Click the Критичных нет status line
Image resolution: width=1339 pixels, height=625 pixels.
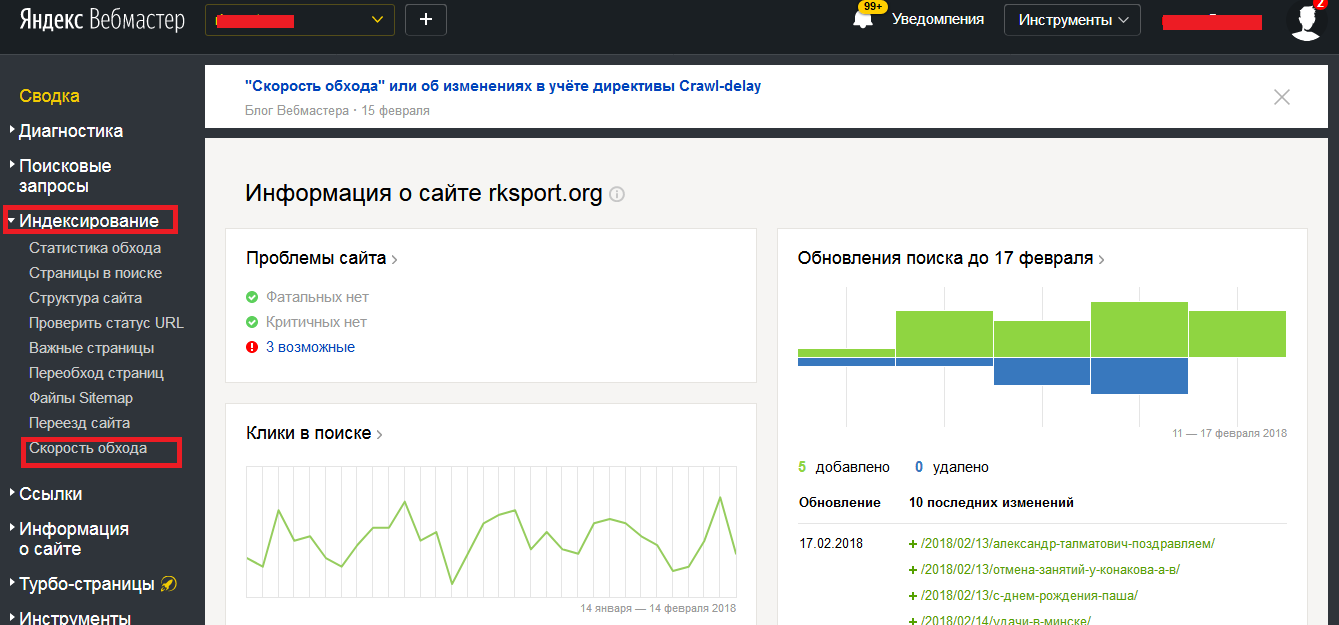coord(307,322)
